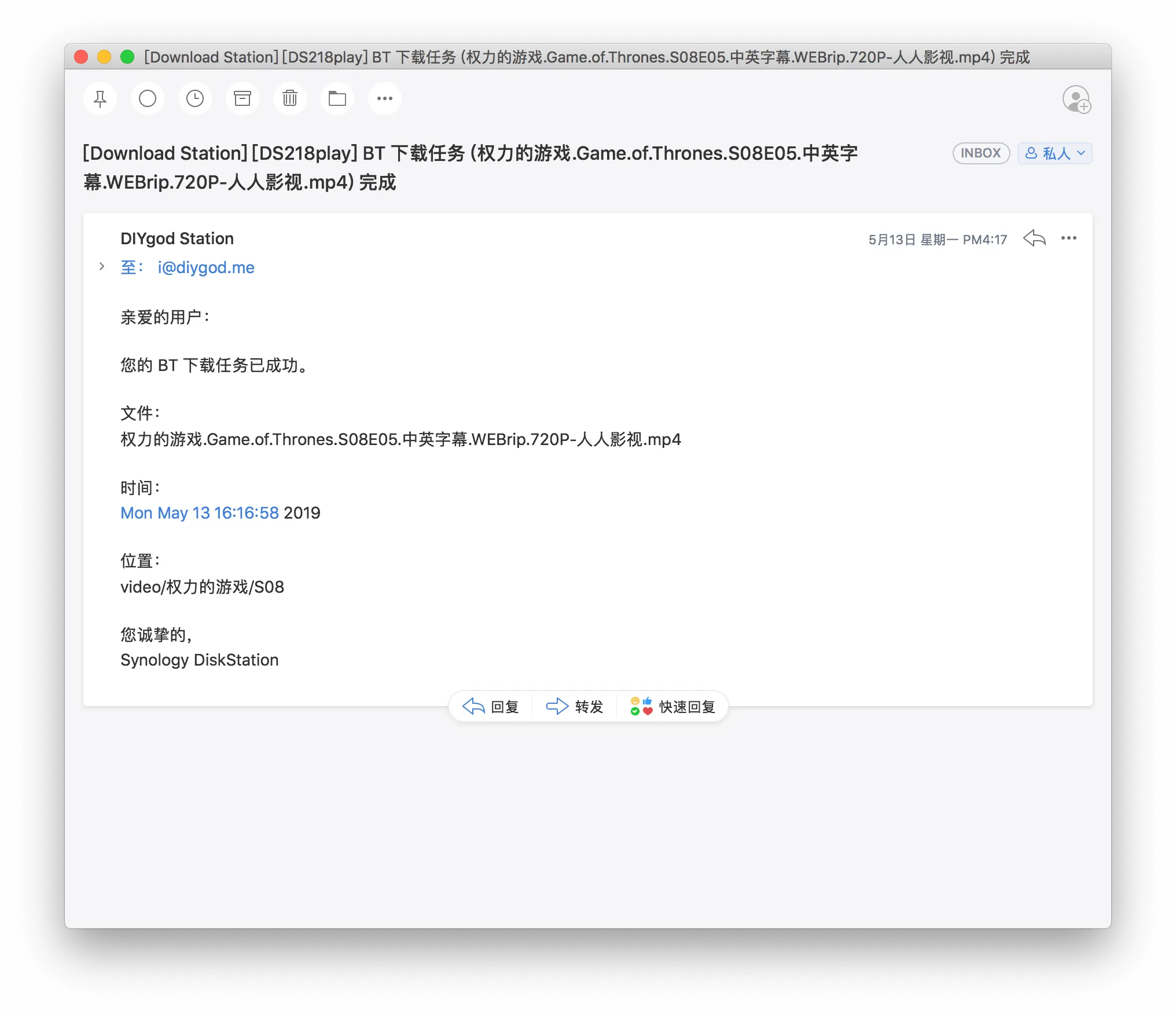The height and width of the screenshot is (1014, 1176).
Task: Click recipient address i@diygod.me
Action: (206, 267)
